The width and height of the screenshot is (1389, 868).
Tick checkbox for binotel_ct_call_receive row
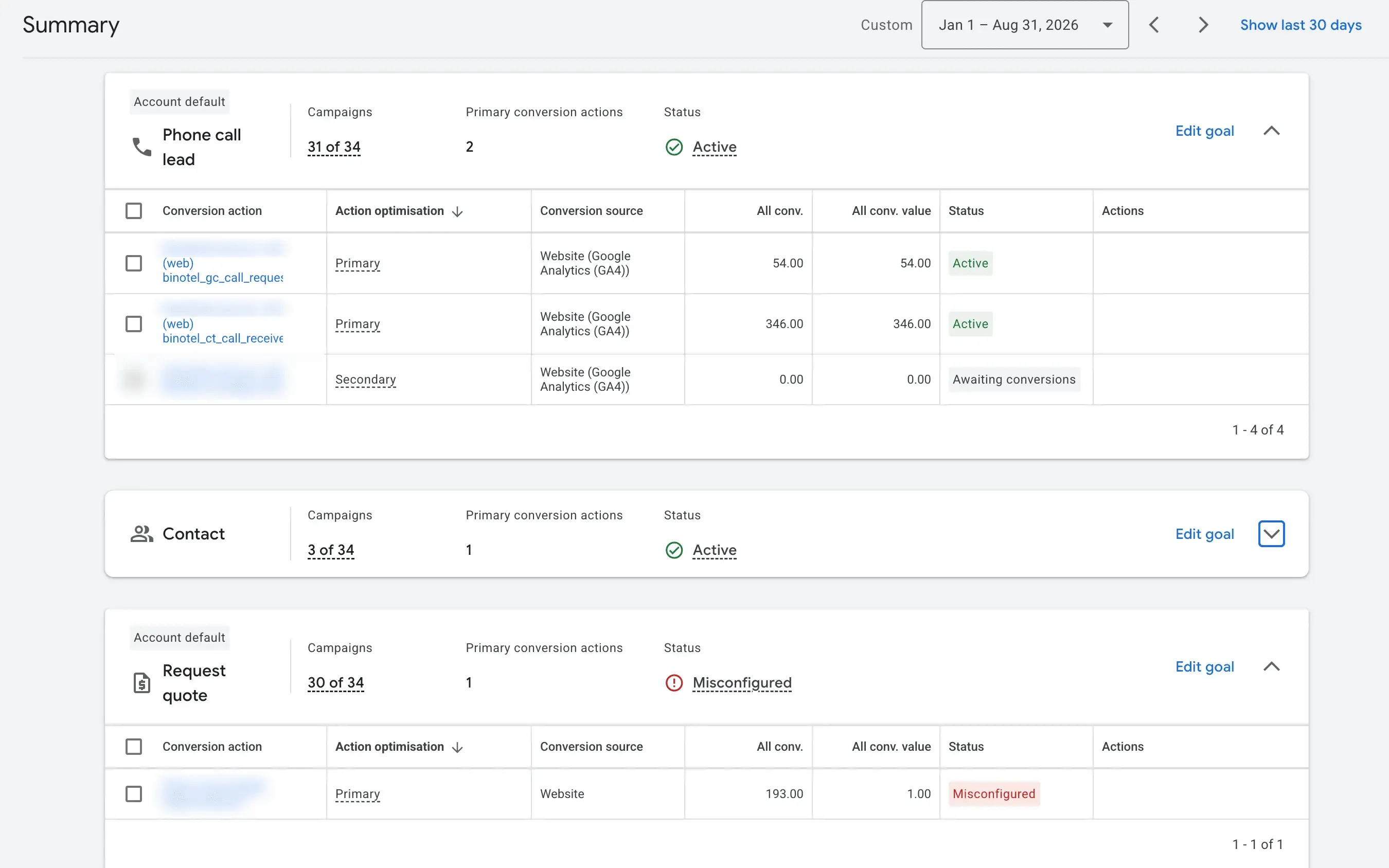click(134, 324)
